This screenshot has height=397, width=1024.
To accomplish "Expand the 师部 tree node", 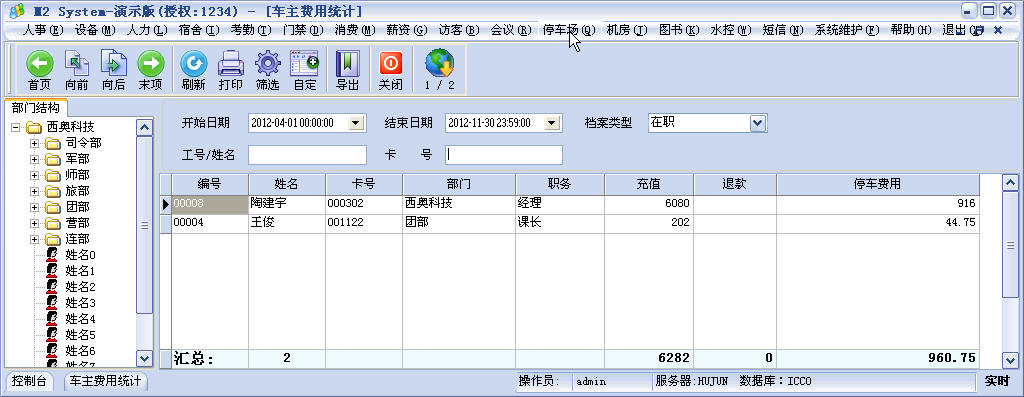I will [x=34, y=175].
